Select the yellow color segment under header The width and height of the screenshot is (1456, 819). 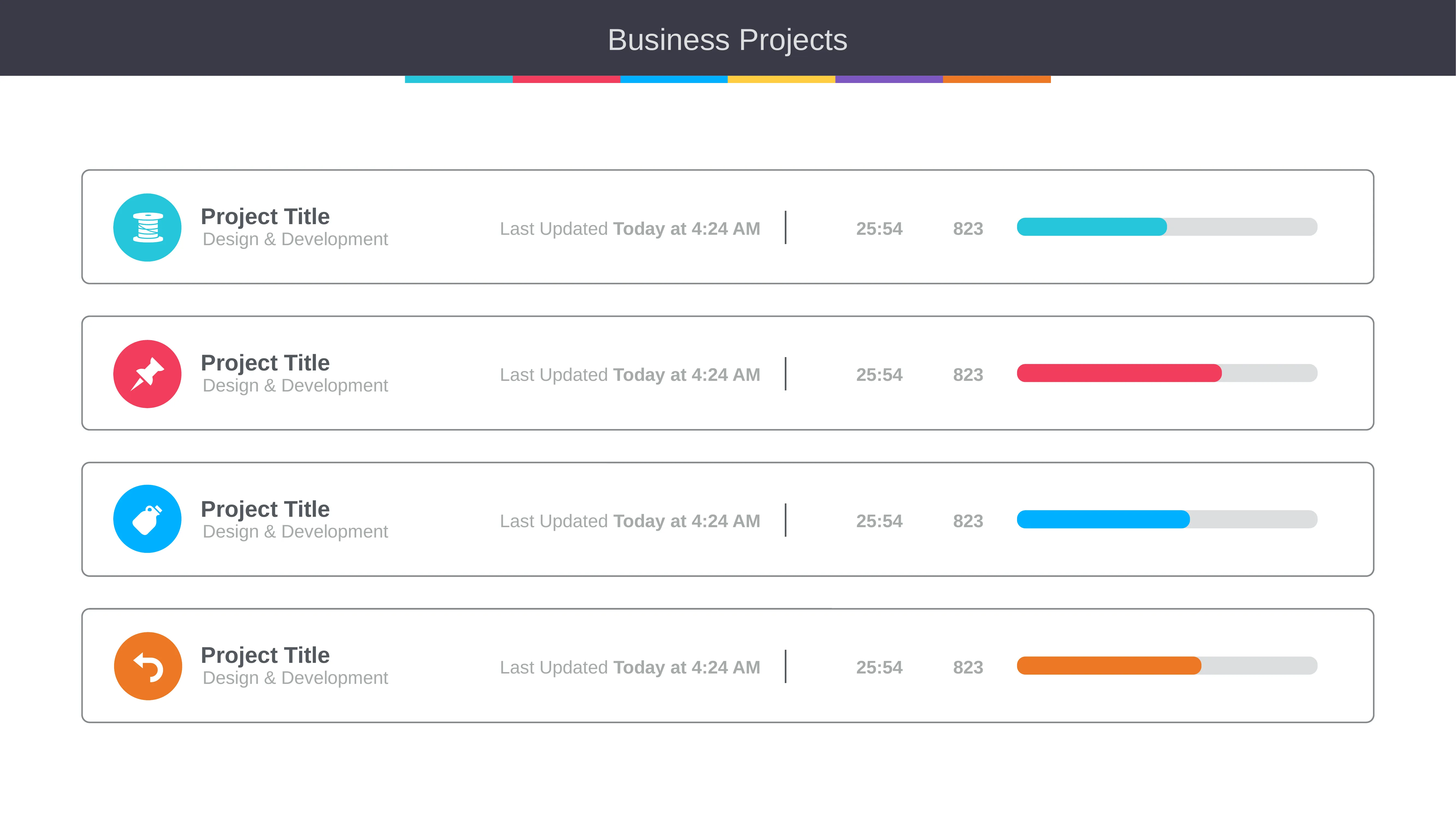tap(781, 79)
